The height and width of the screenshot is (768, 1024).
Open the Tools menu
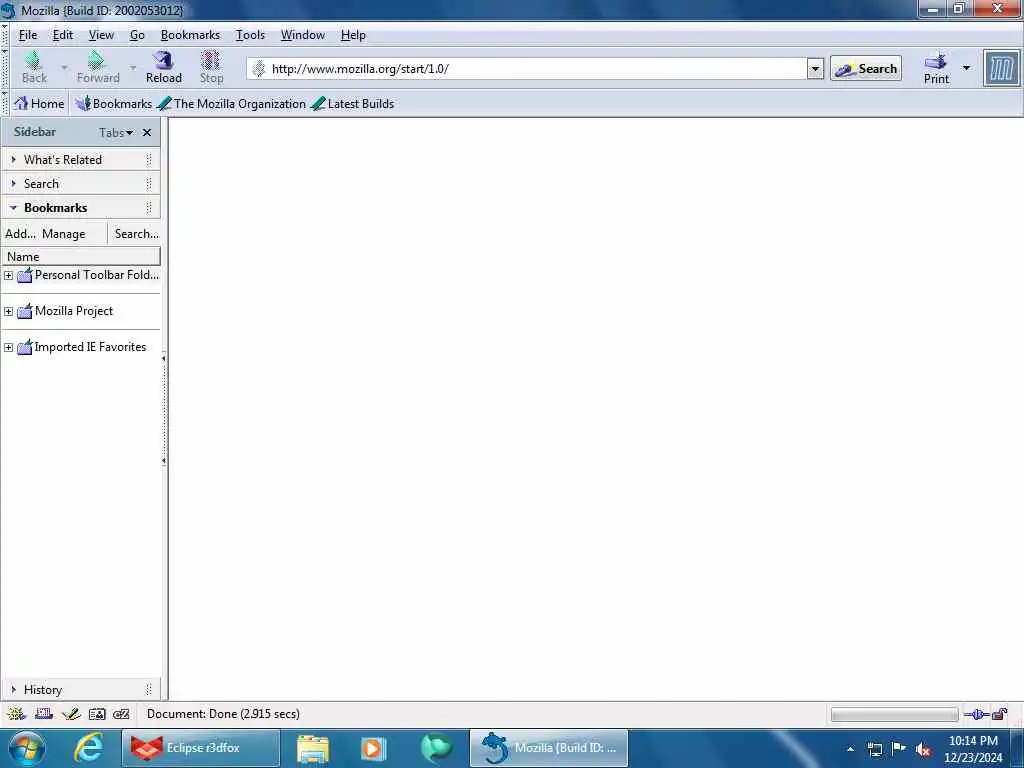tap(250, 35)
